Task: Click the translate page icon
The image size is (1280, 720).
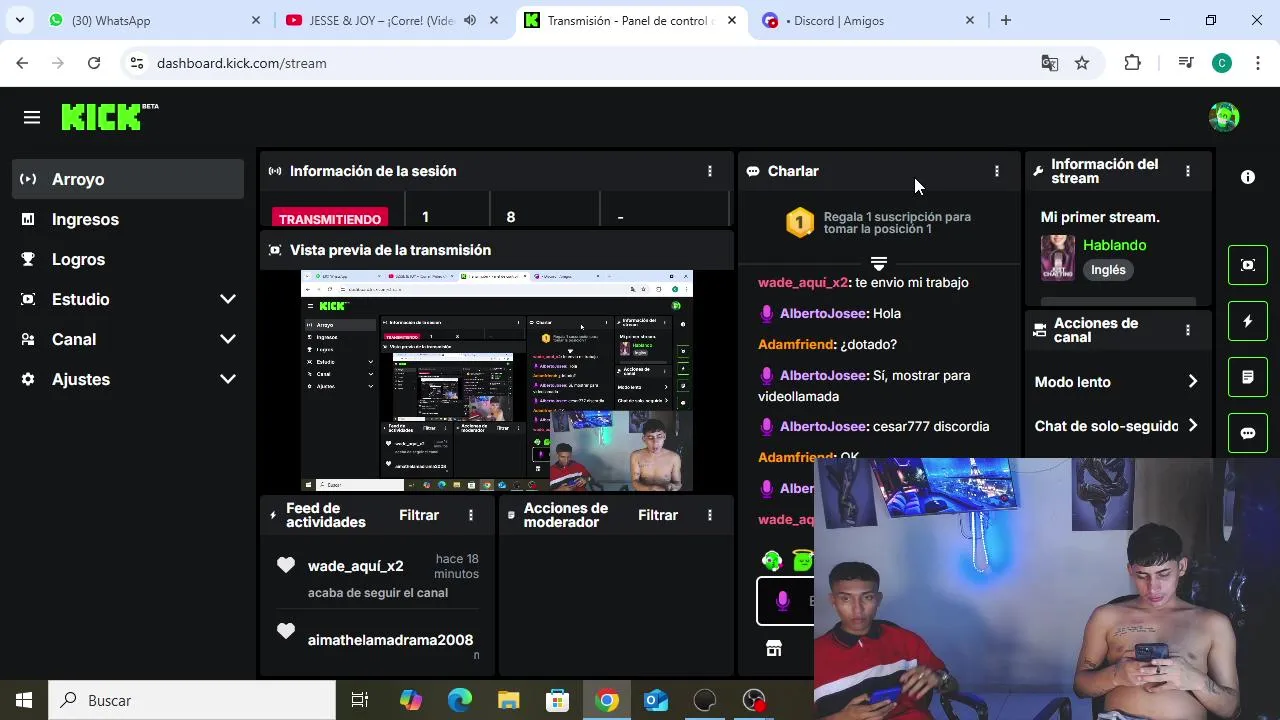Action: point(1049,63)
